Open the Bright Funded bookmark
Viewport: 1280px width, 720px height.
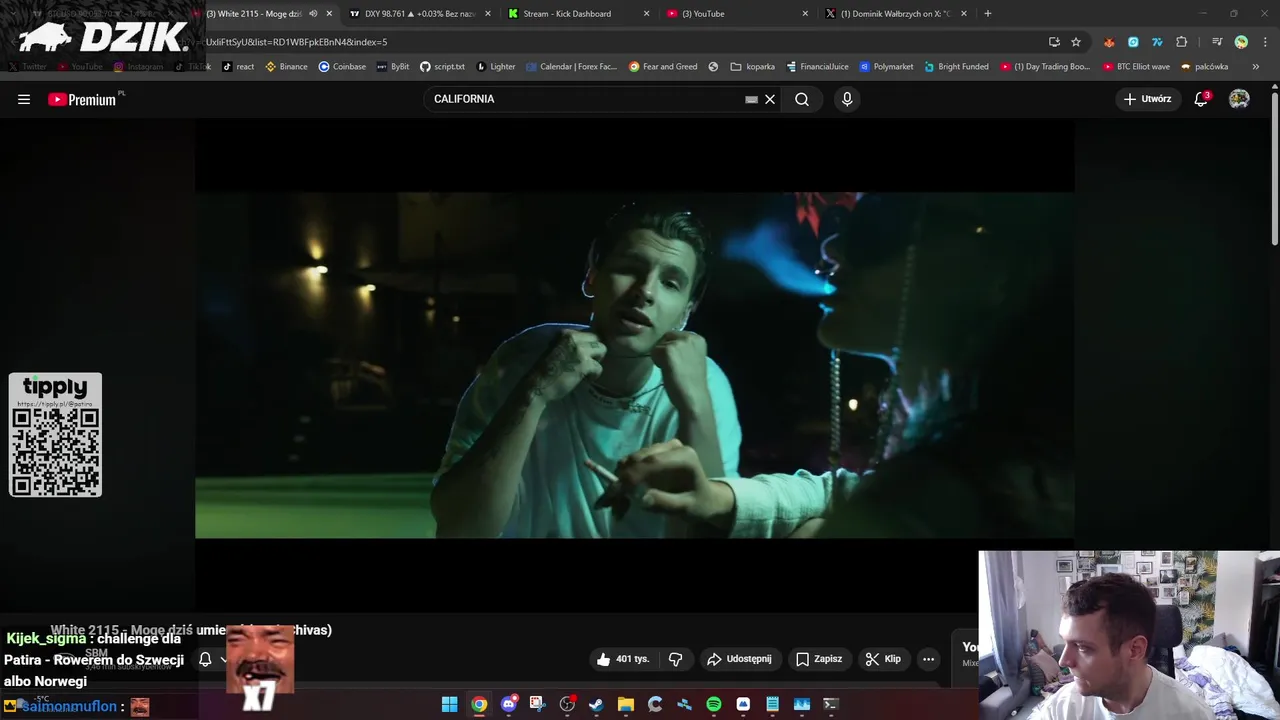click(957, 67)
